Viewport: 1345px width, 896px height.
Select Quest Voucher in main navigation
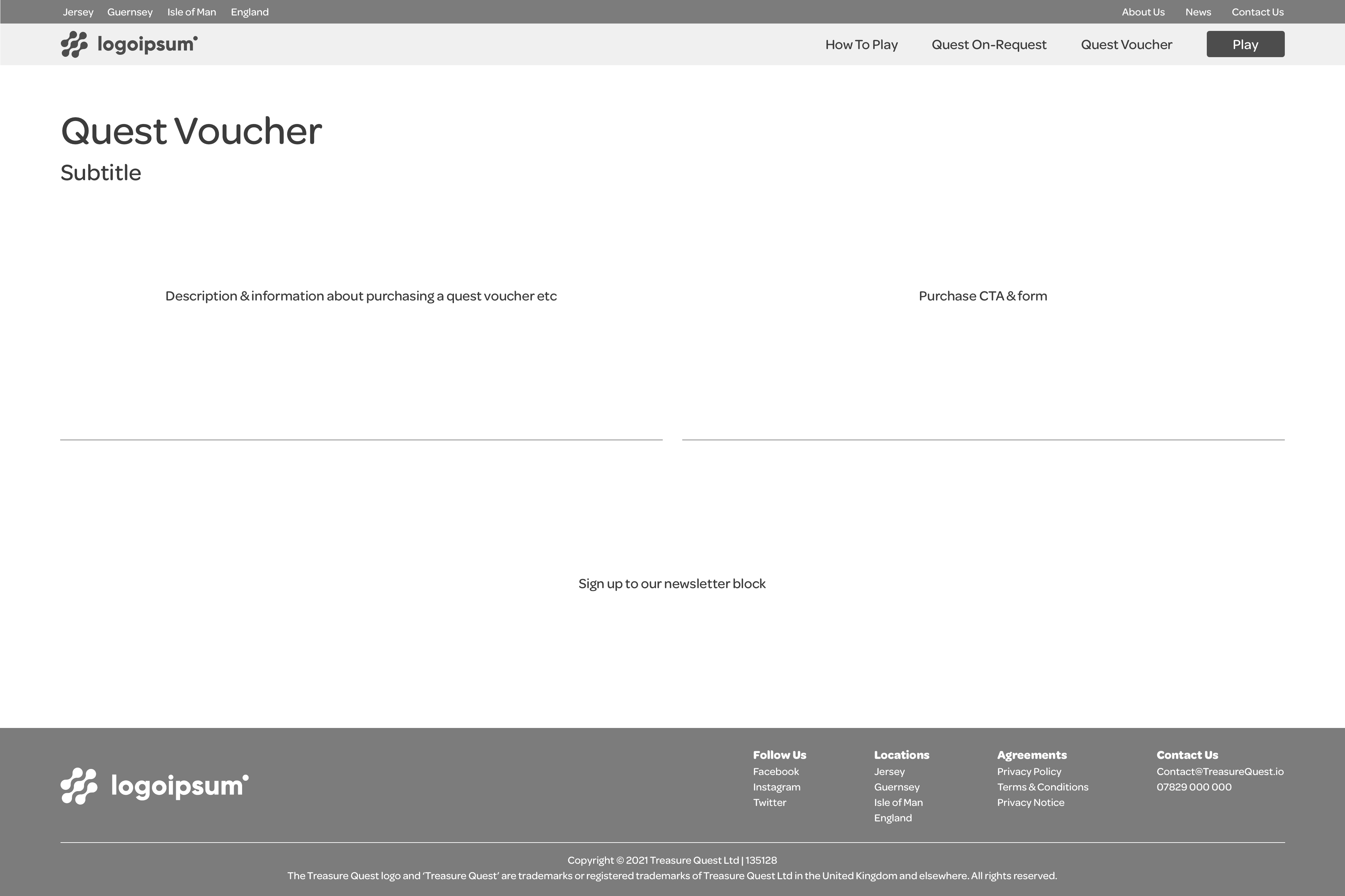pyautogui.click(x=1126, y=45)
